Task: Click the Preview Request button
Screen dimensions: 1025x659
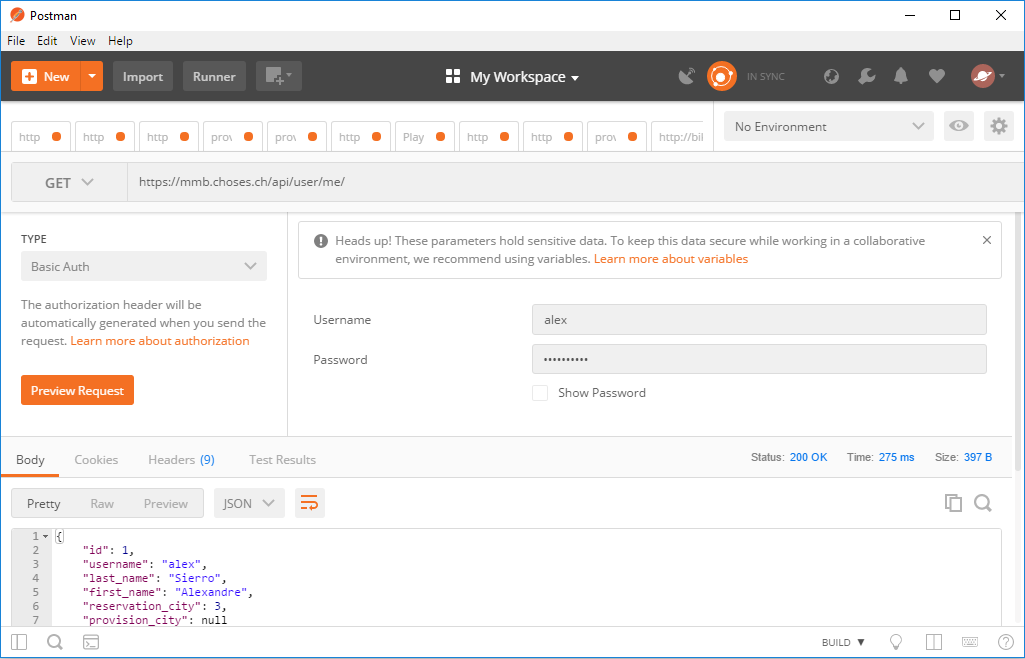Action: [x=77, y=390]
